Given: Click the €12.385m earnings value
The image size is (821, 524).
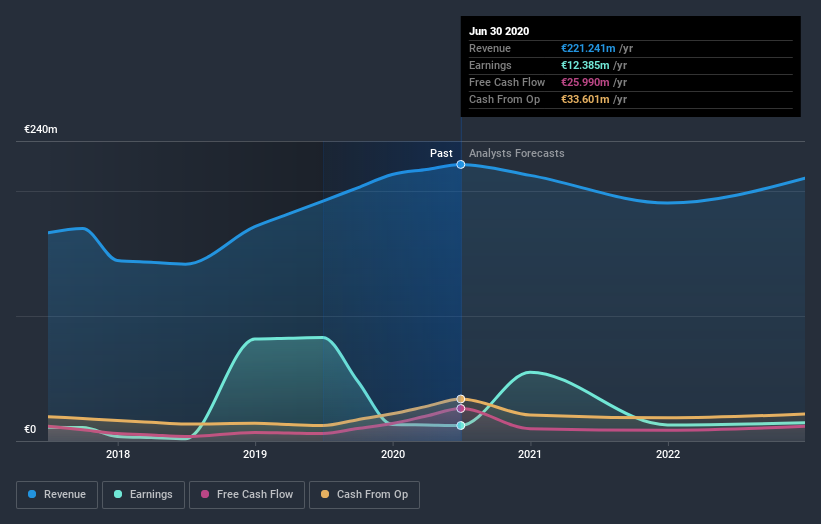Looking at the screenshot, I should point(585,65).
